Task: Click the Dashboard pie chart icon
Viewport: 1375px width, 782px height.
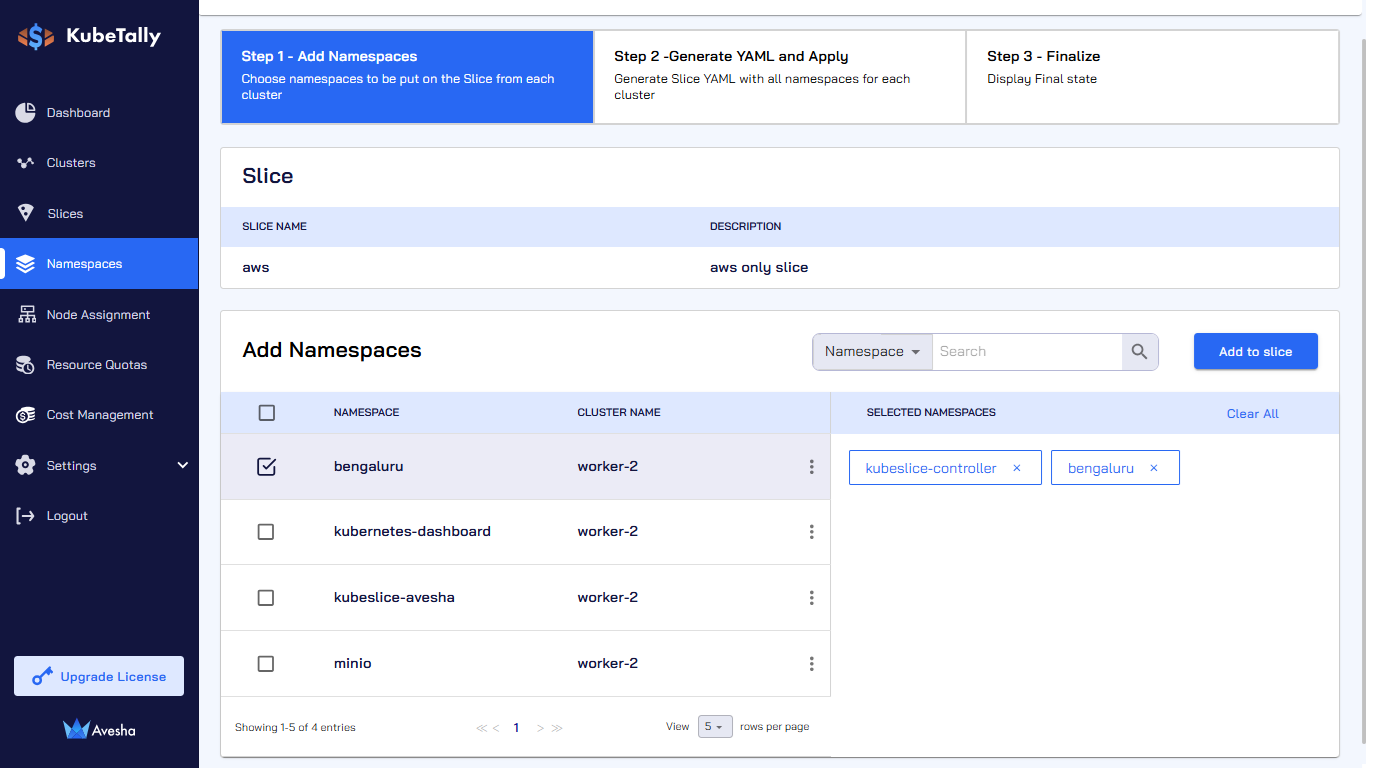Action: point(26,113)
